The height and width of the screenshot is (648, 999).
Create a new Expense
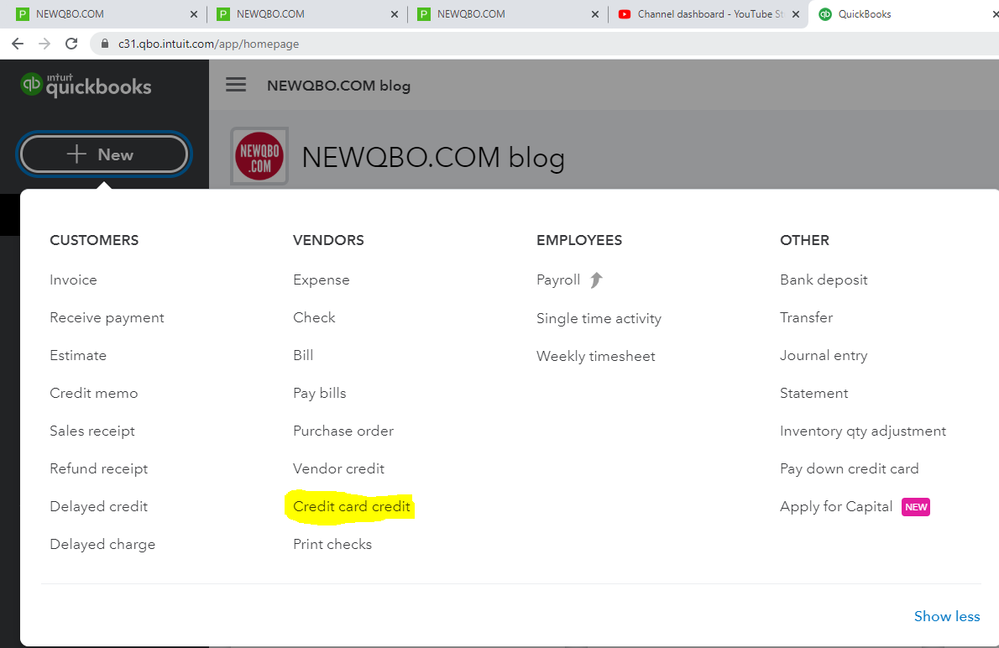[x=321, y=280]
